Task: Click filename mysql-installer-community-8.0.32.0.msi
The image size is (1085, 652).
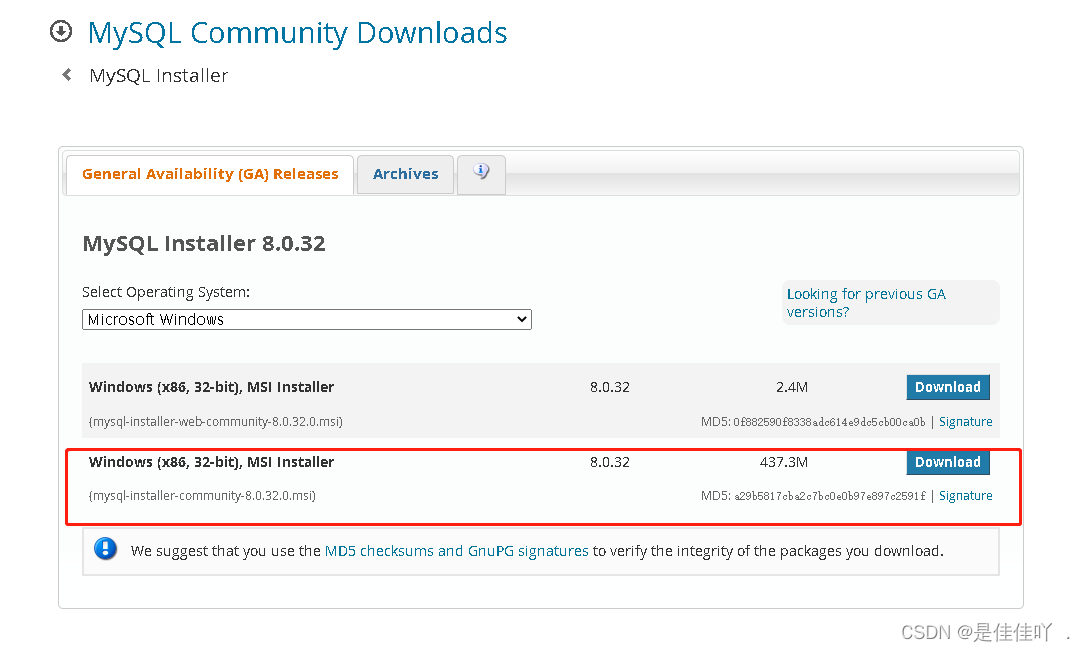Action: pyautogui.click(x=202, y=496)
